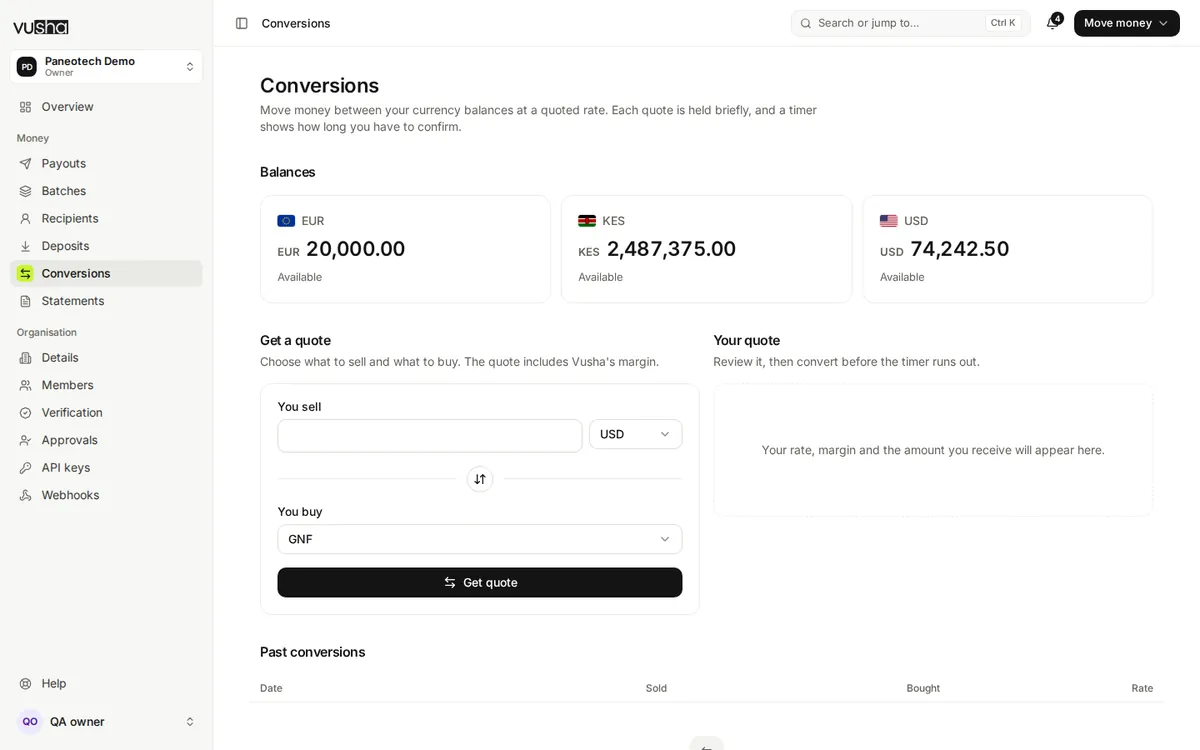Expand the Move money dropdown
Screen dimensions: 1200x750
(x=1127, y=23)
